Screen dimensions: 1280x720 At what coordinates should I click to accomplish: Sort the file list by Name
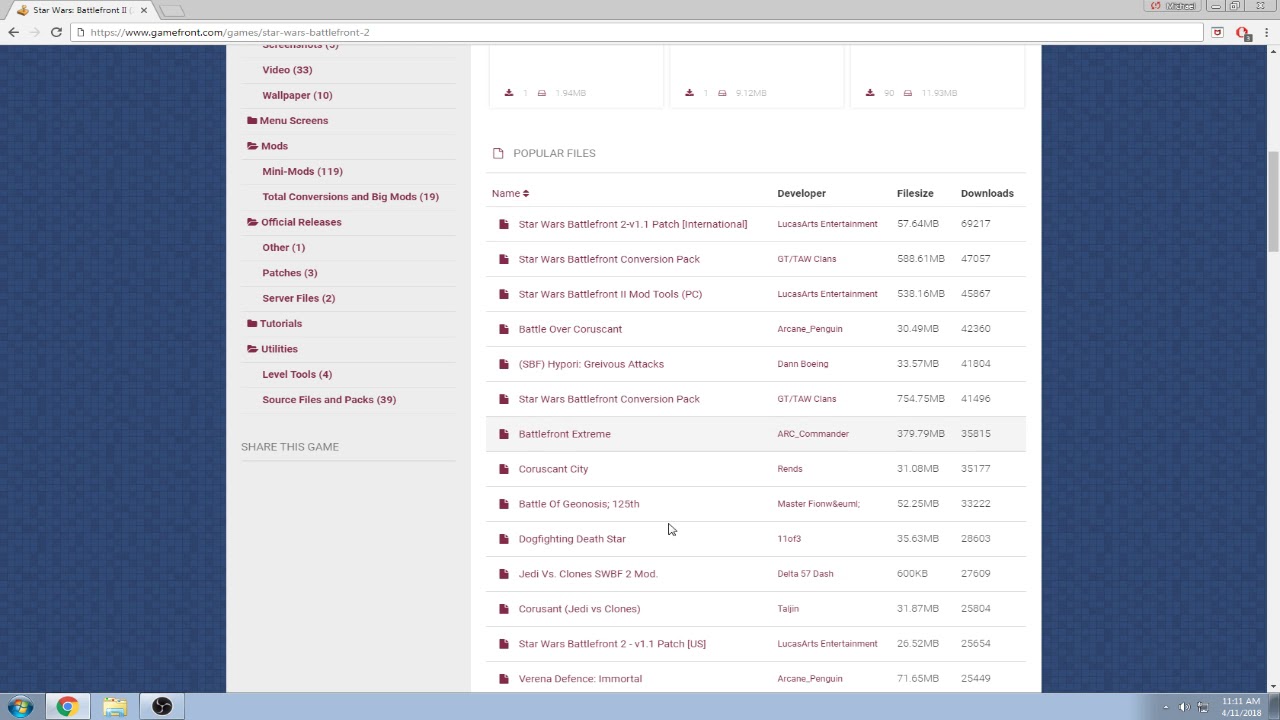[510, 193]
